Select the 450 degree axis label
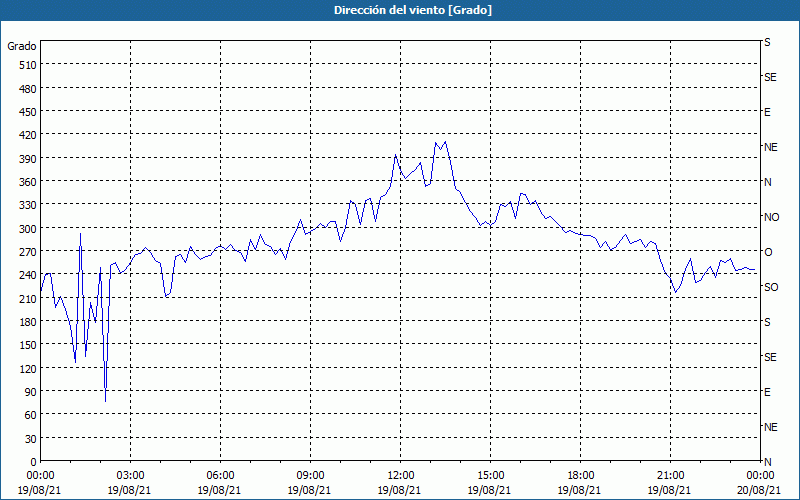Viewport: 800px width, 500px height. click(x=29, y=112)
